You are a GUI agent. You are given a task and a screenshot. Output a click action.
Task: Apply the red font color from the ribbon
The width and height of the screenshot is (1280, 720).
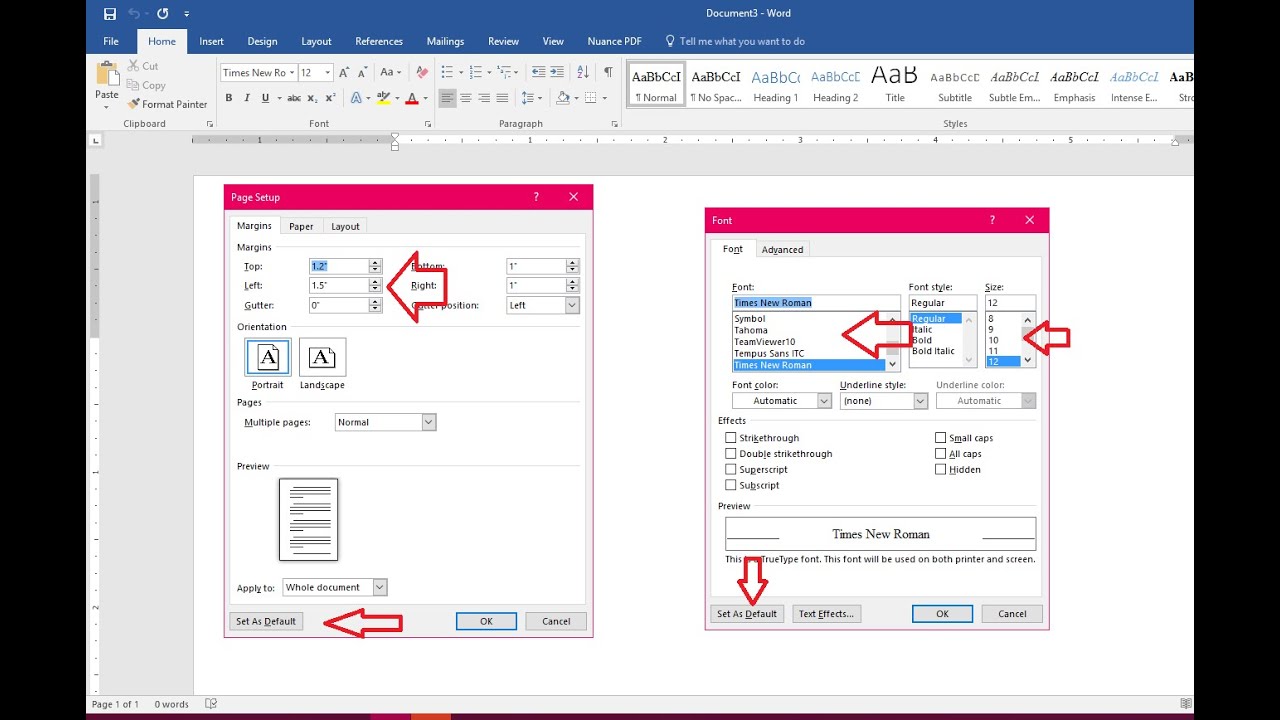tap(411, 98)
